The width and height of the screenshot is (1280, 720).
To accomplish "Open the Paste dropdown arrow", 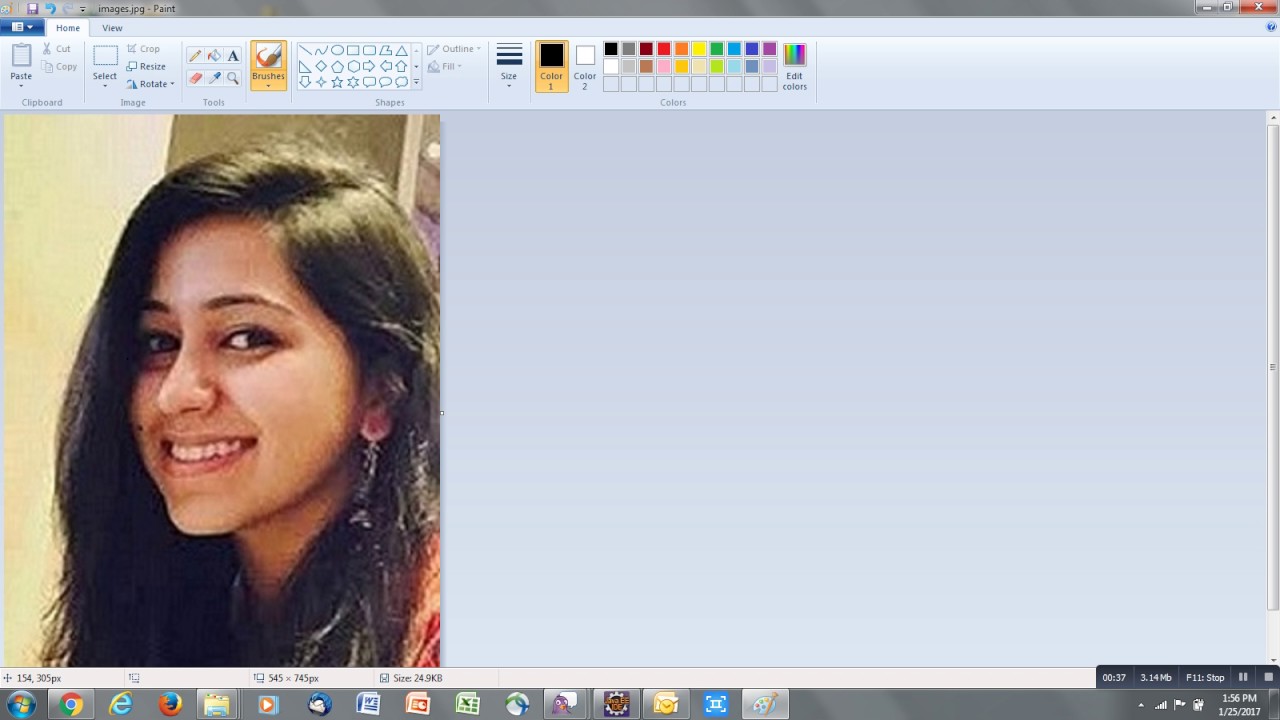I will point(21,86).
